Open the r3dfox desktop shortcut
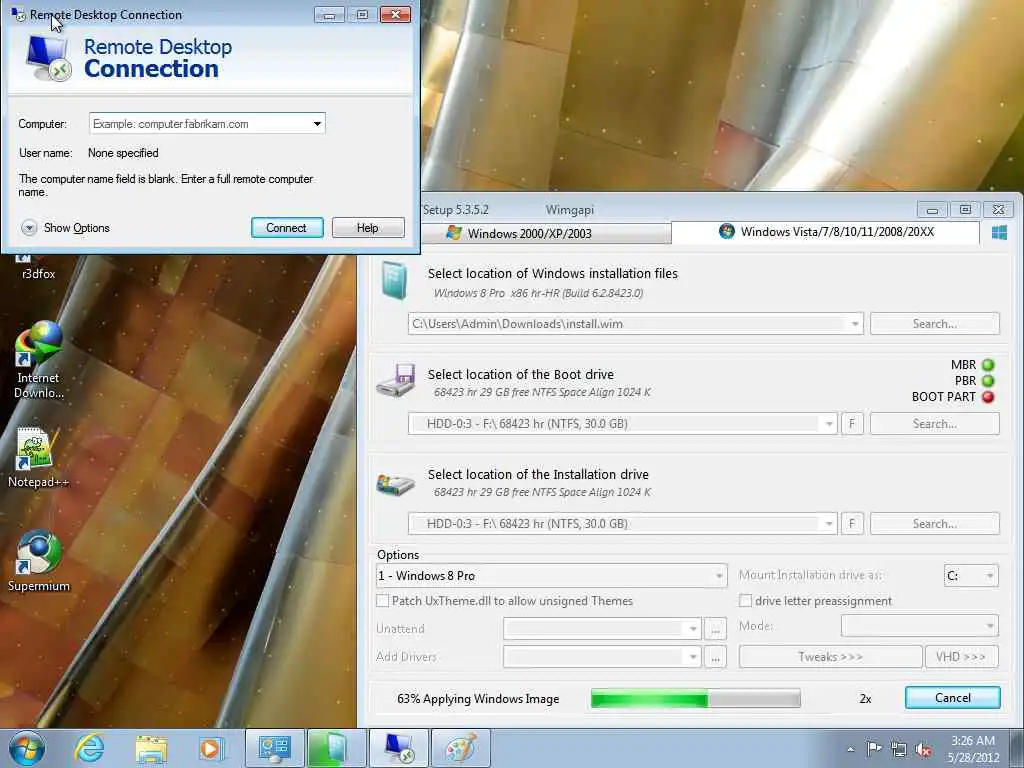The width and height of the screenshot is (1024, 768). pyautogui.click(x=39, y=269)
